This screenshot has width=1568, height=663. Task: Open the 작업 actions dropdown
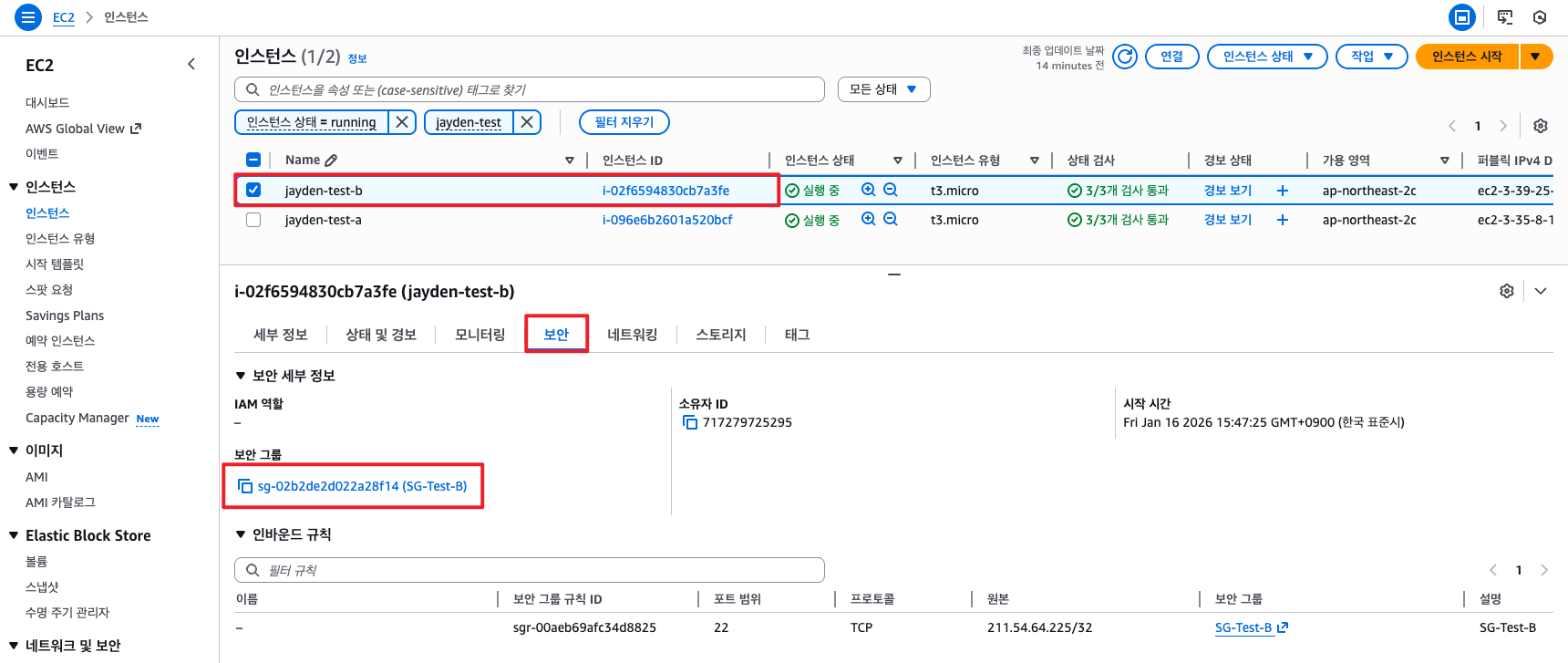pyautogui.click(x=1372, y=57)
